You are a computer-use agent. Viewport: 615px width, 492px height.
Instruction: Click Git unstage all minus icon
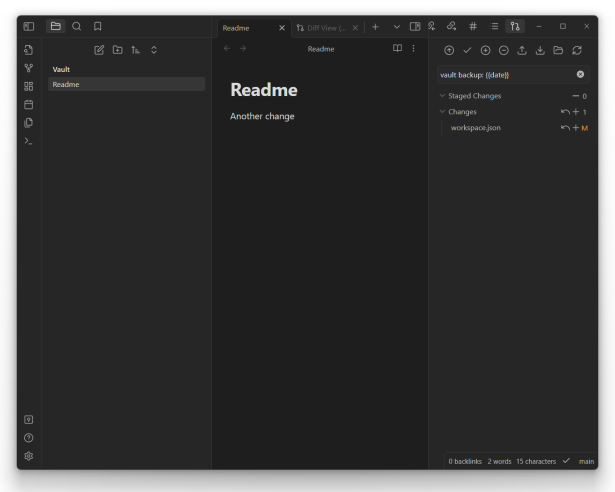[504, 50]
